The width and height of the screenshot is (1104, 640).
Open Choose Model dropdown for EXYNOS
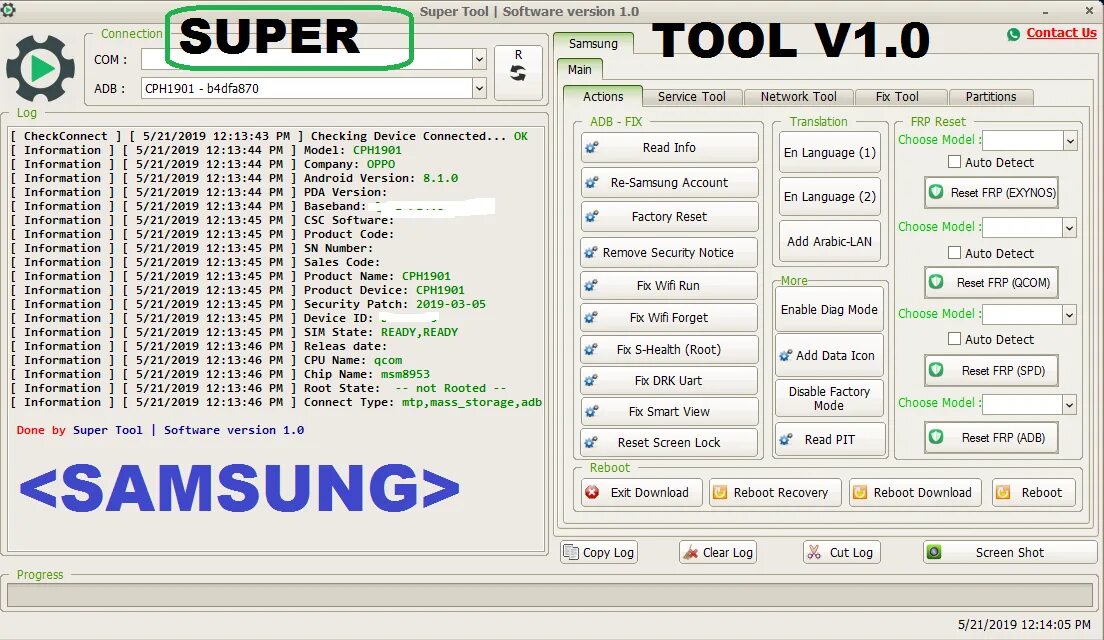pos(1070,140)
